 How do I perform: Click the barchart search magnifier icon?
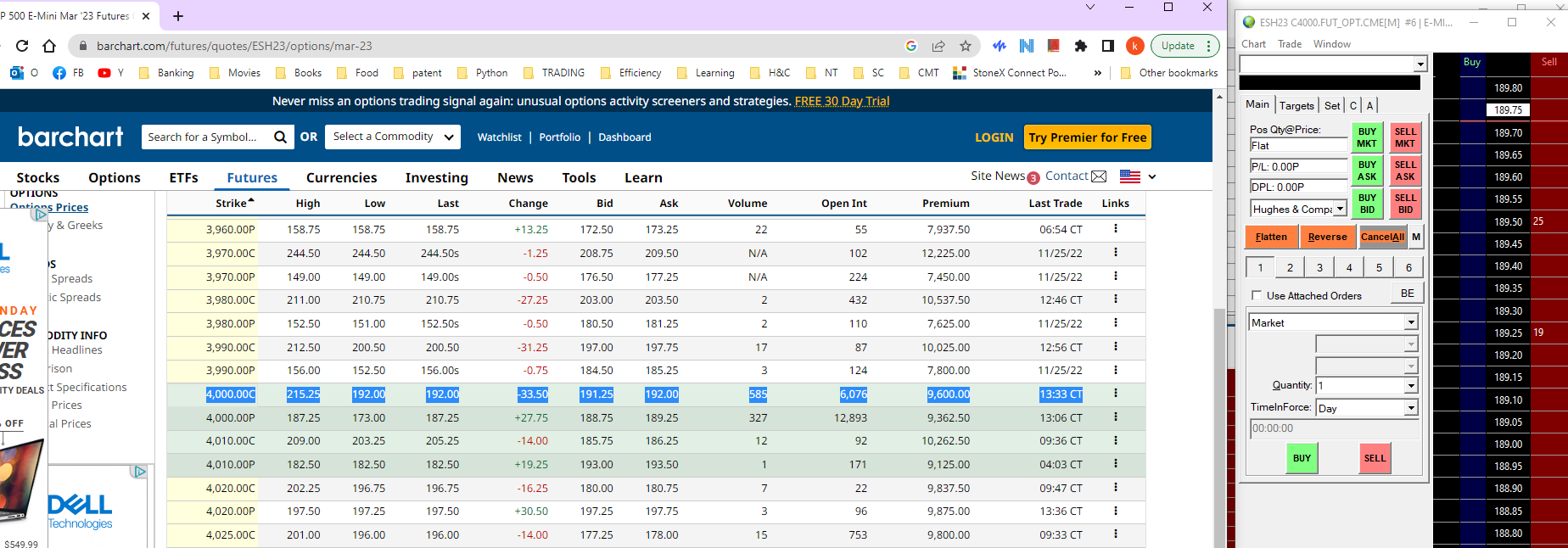280,137
